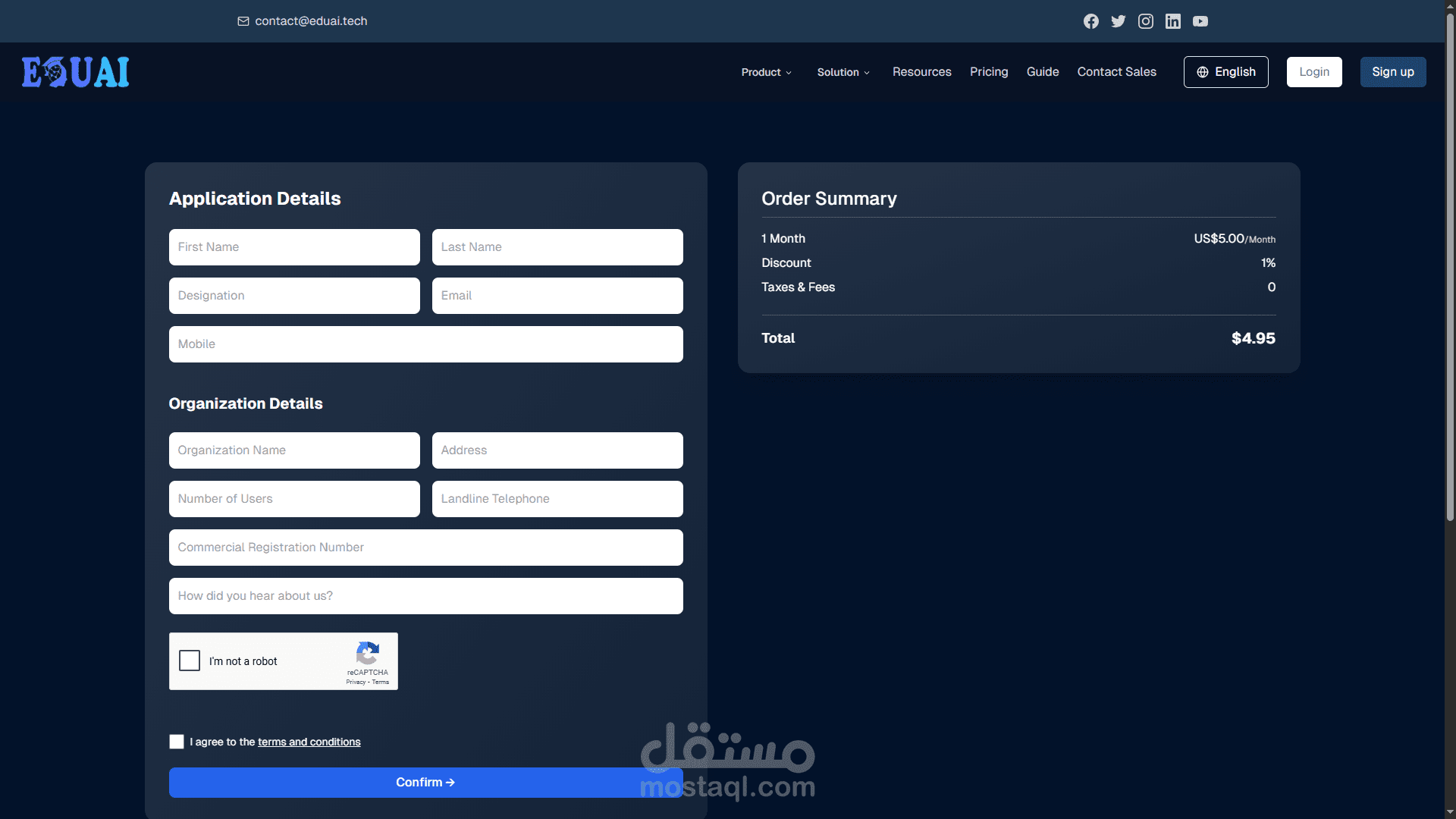Click the scrollbar up arrow
This screenshot has width=1456, height=819.
tap(1450, 6)
